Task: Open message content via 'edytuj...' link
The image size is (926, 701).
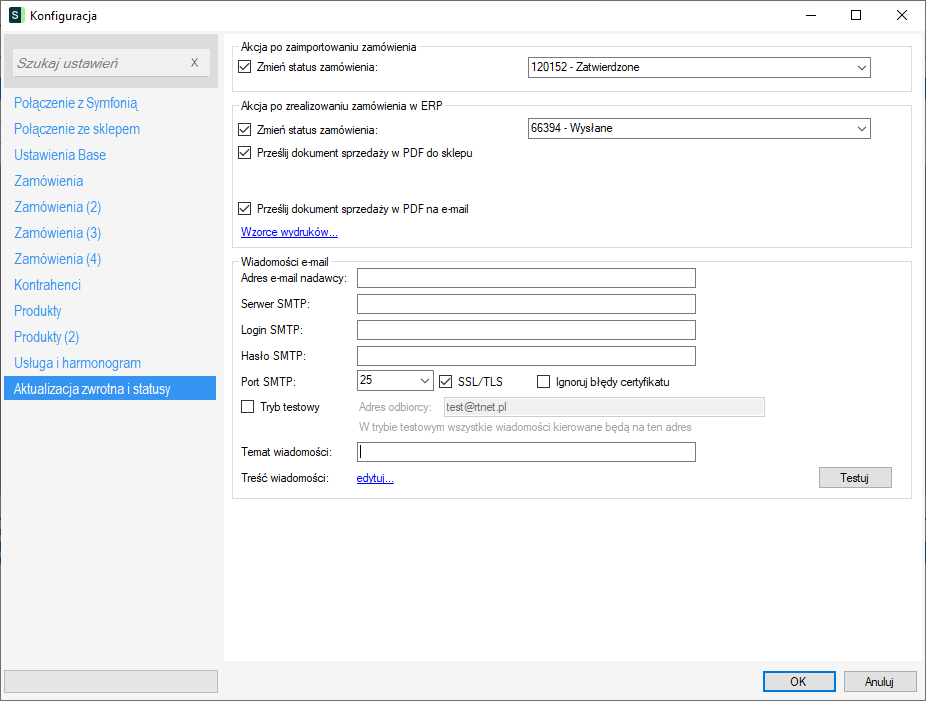Action: pos(375,478)
